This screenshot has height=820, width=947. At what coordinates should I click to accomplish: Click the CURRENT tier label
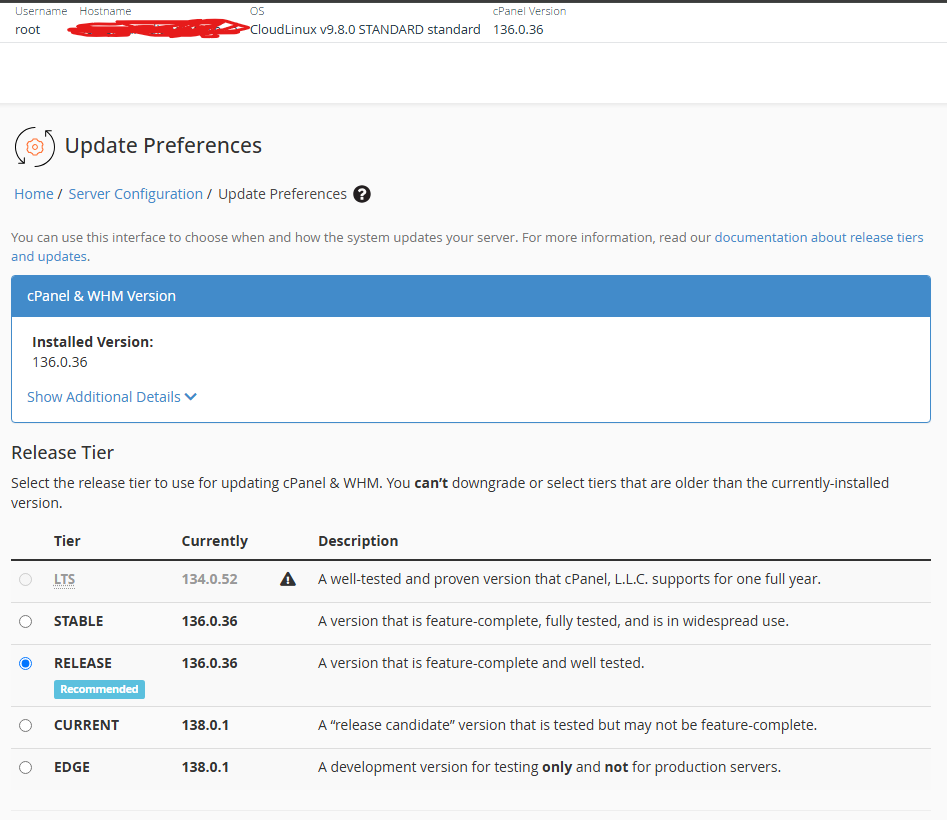[x=86, y=725]
